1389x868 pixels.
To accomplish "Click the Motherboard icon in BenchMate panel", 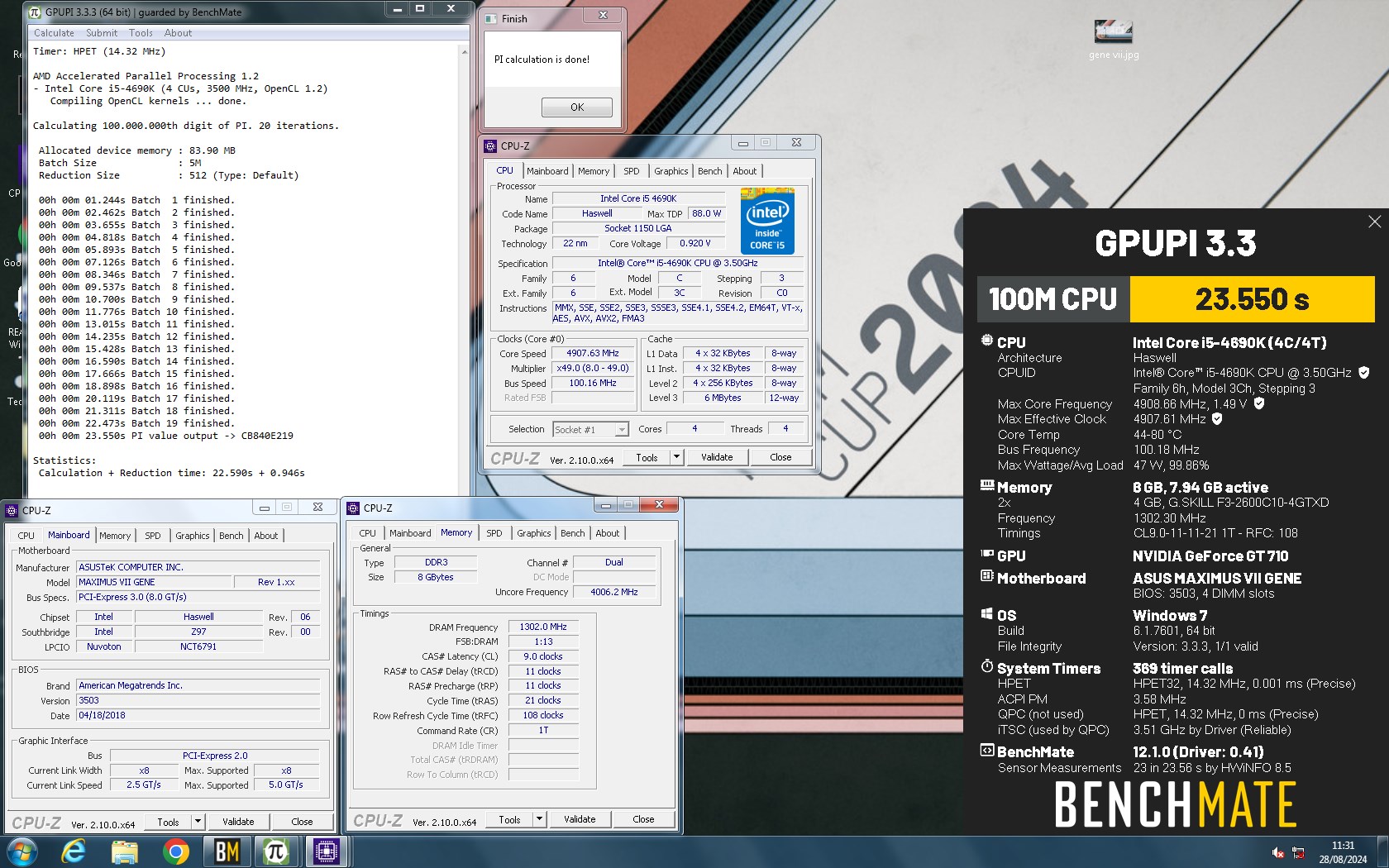I will [x=987, y=575].
